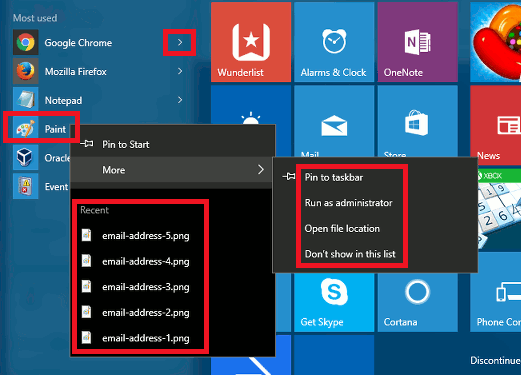Viewport: 521px width, 375px height.
Task: Select Pin to Start menu entry
Action: click(x=173, y=144)
